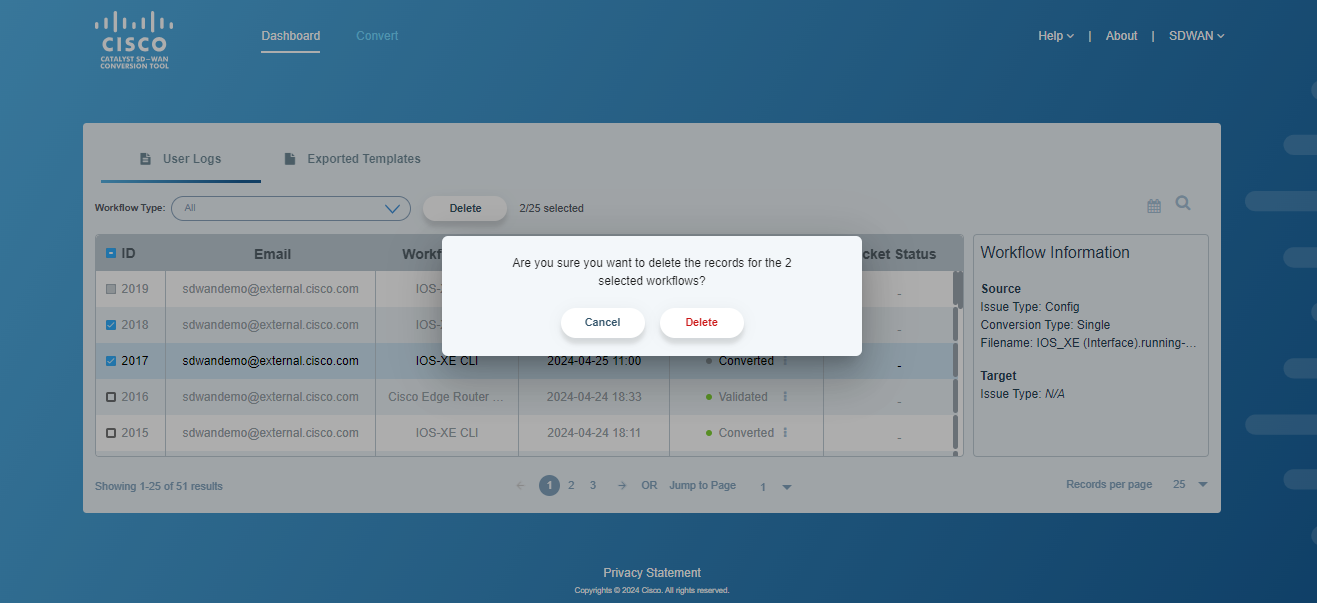Viewport: 1317px width, 603px height.
Task: Open the search magnifier icon
Action: 1183,203
